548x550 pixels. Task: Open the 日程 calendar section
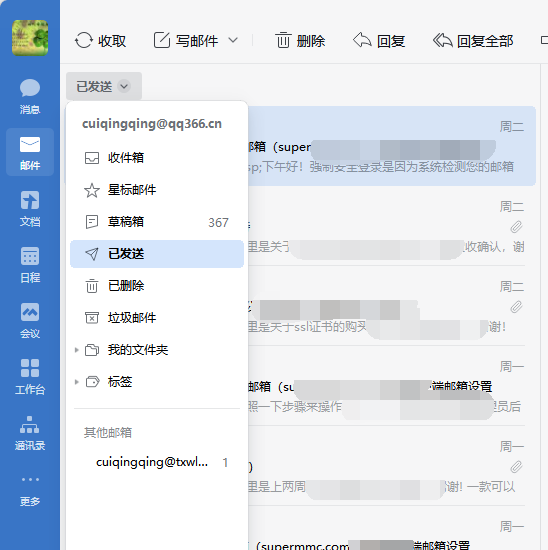pos(30,265)
